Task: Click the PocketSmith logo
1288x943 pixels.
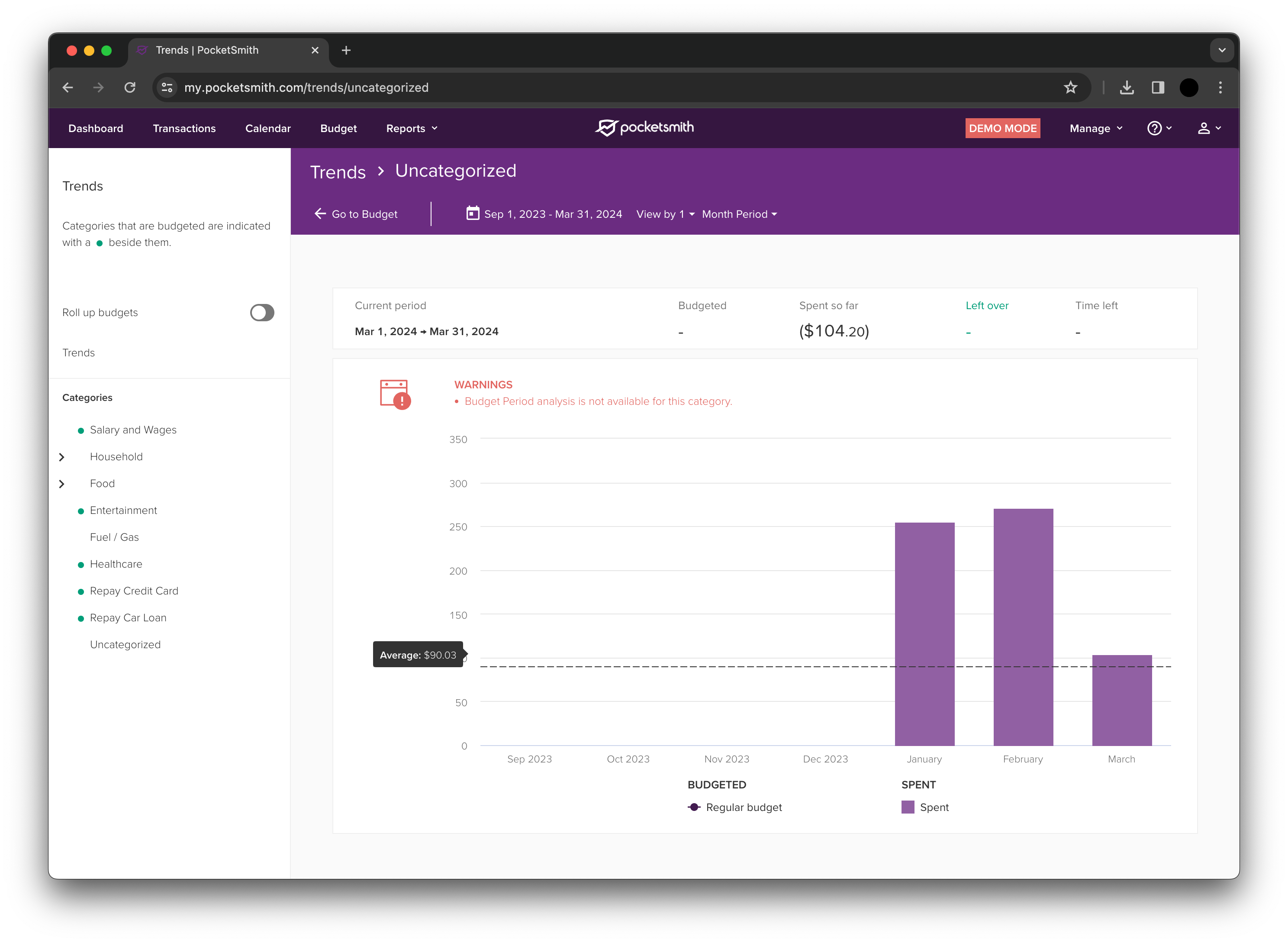Action: [644, 127]
